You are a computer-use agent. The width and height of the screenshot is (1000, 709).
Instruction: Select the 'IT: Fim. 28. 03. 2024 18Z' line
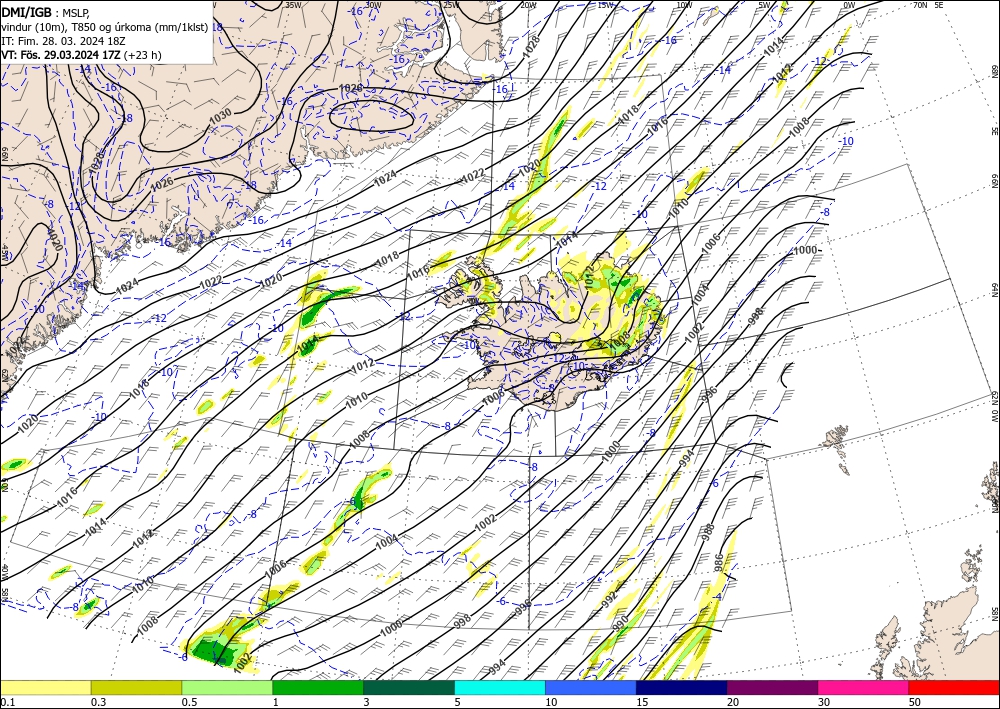(61, 41)
